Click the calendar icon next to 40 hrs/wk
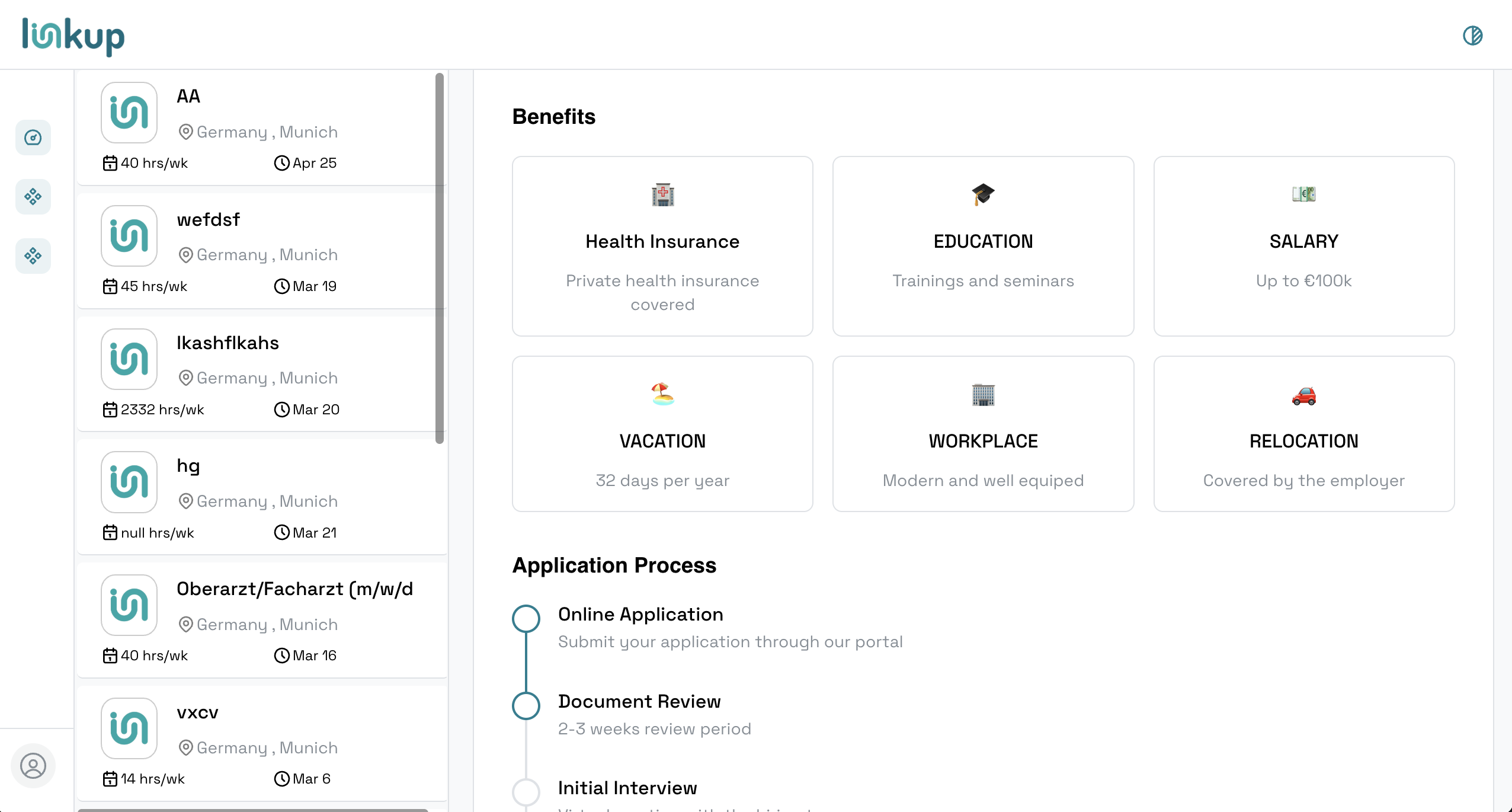Screen dimensions: 1512x812 point(110,162)
